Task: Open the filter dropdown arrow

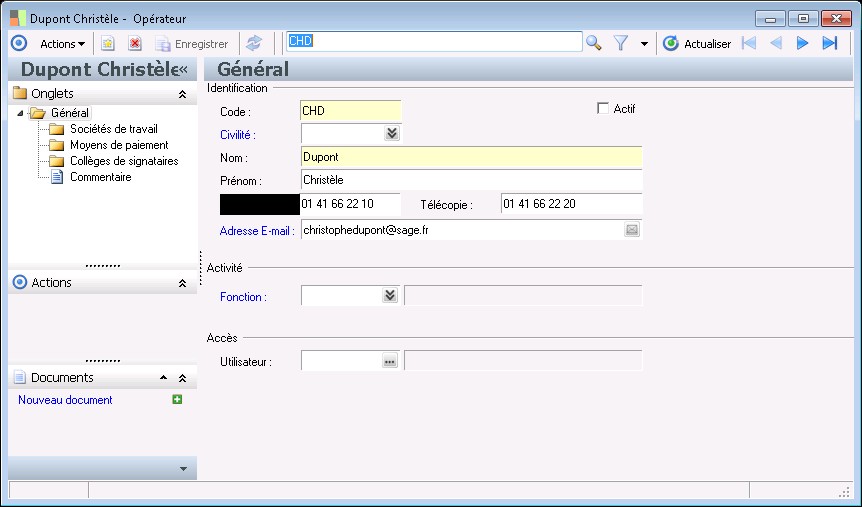Action: [x=644, y=44]
